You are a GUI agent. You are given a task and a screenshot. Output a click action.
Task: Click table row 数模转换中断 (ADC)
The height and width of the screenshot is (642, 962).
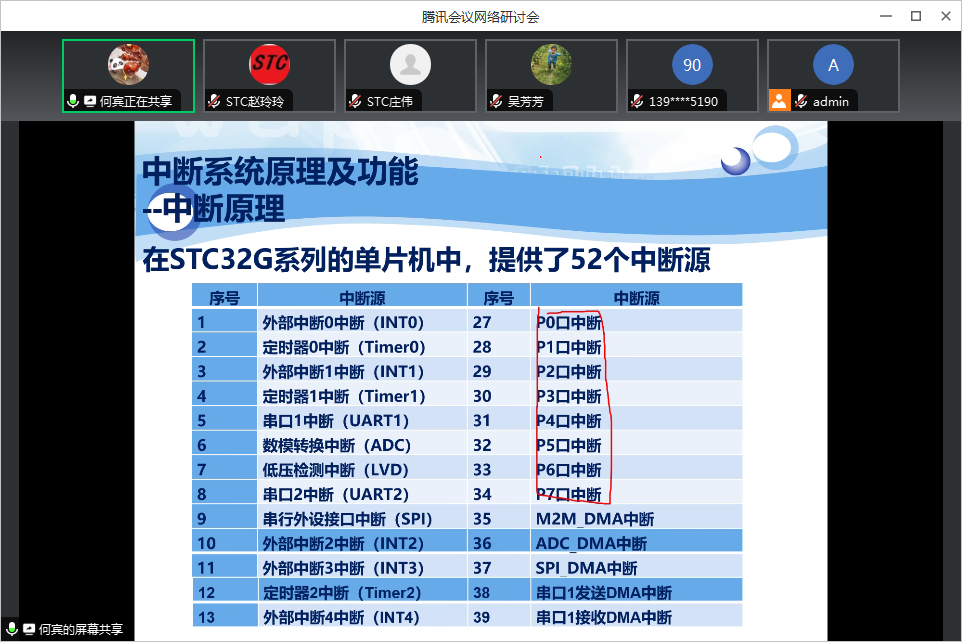[329, 444]
